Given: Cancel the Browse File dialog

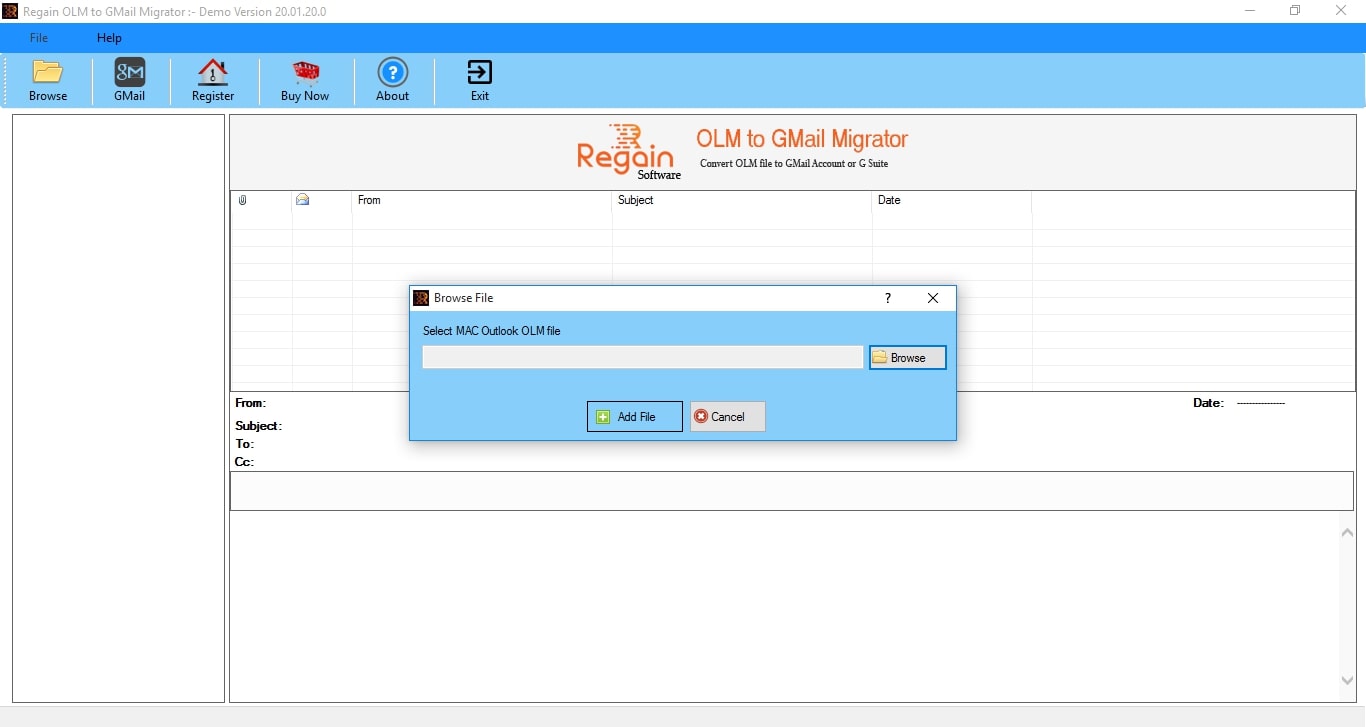Looking at the screenshot, I should (x=726, y=416).
